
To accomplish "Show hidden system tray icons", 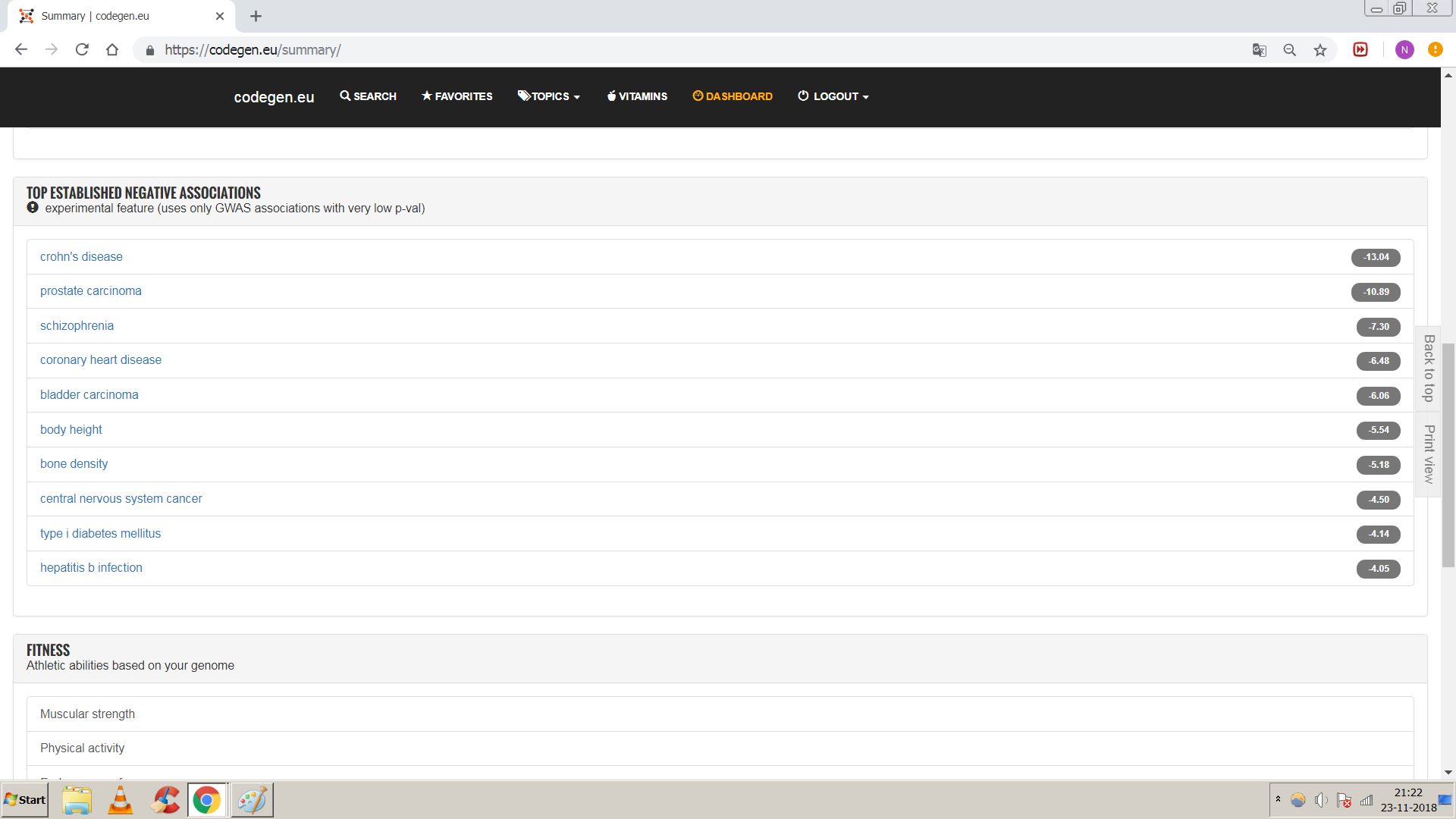I will [x=1279, y=799].
